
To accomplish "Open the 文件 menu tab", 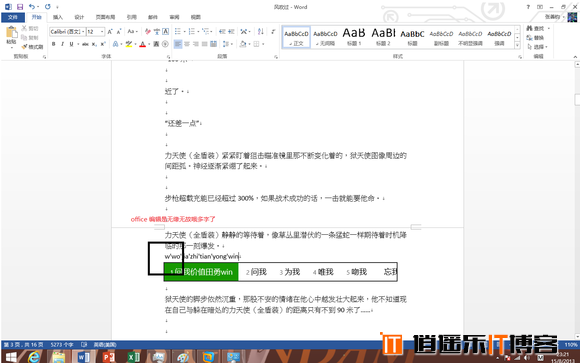I will click(13, 17).
